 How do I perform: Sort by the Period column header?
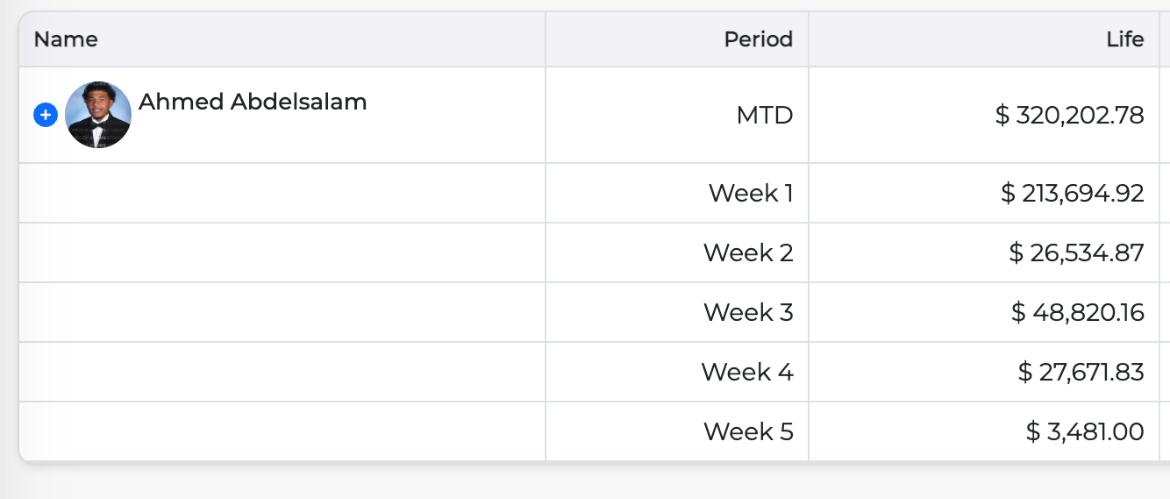tap(758, 39)
